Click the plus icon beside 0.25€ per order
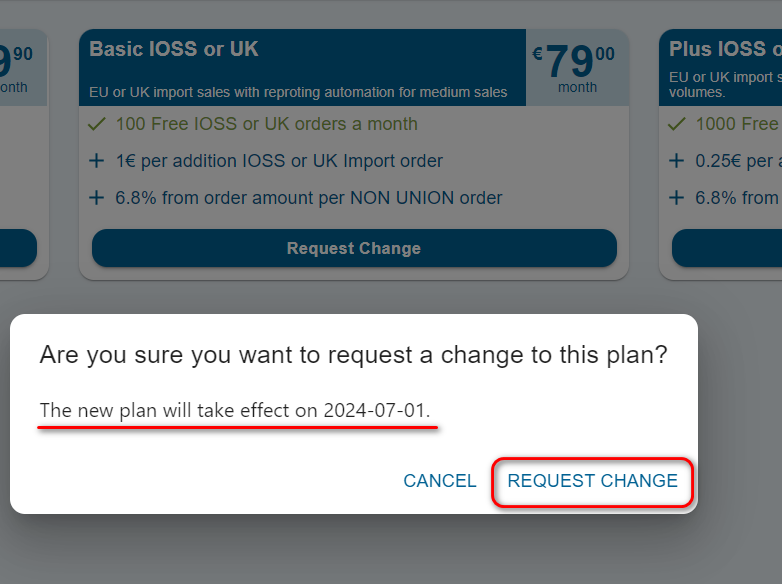782x584 pixels. pyautogui.click(x=677, y=161)
